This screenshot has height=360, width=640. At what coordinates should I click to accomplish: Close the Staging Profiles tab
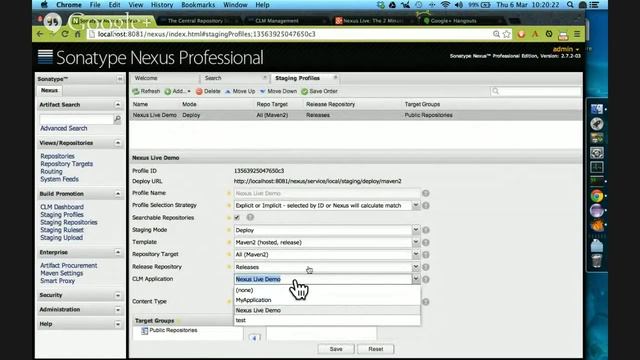coord(335,77)
